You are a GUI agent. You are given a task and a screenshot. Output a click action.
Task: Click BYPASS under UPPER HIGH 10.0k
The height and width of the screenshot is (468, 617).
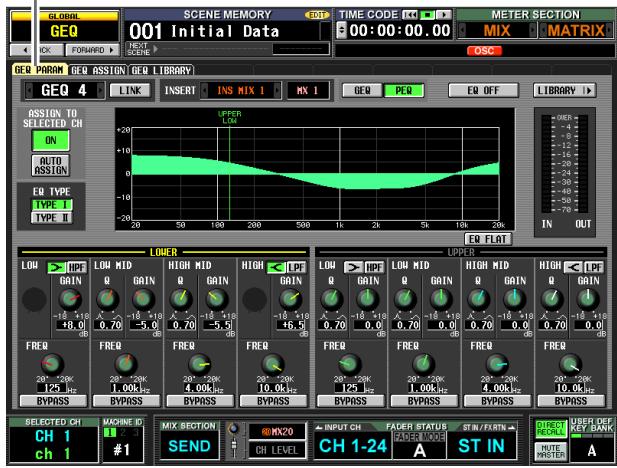[x=571, y=401]
